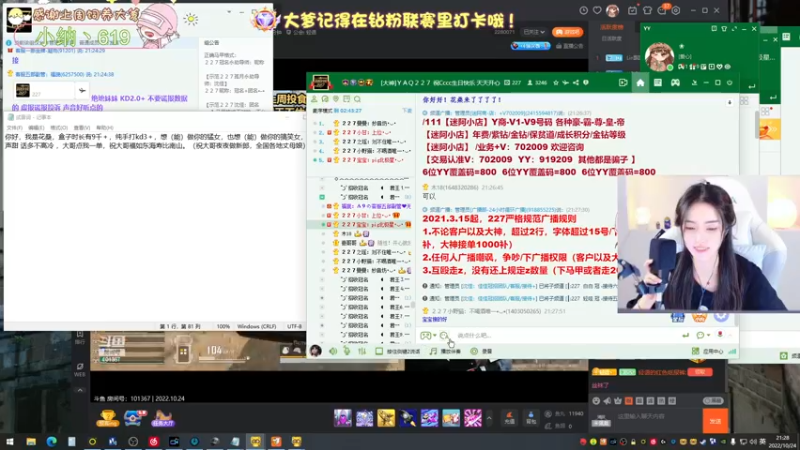
Task: Click the WEB icon in Douyu left sidebar
Action: pyautogui.click(x=80, y=370)
